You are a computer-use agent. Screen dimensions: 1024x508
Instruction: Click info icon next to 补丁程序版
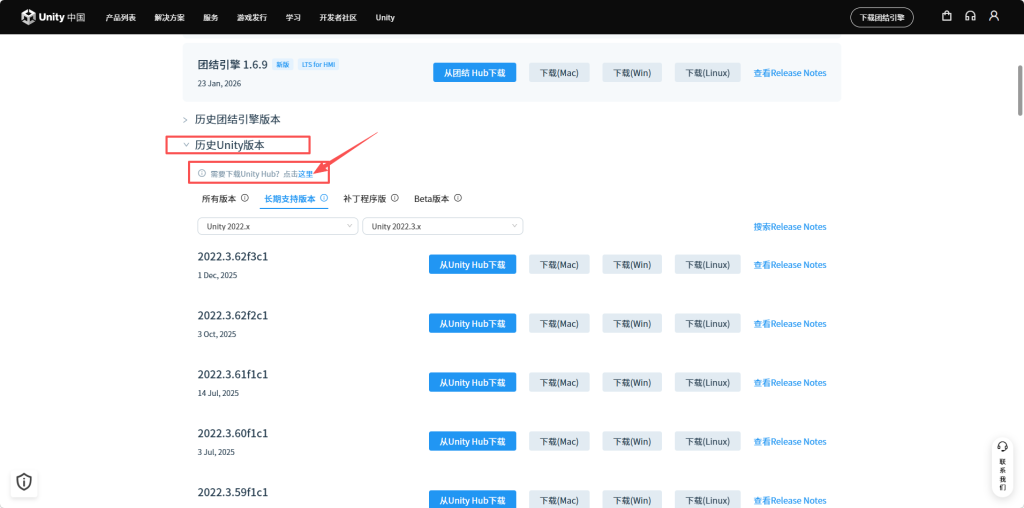(x=396, y=198)
